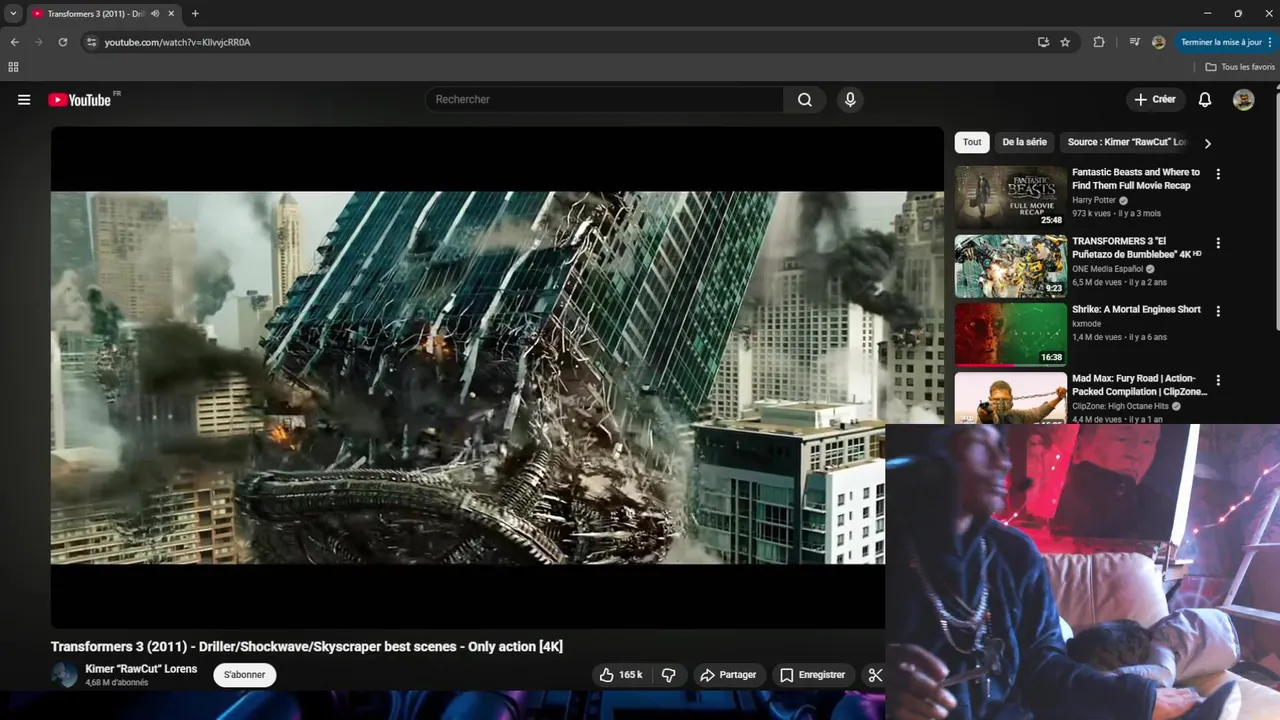Select the De la série filter chip
Screen dimensions: 1280x720
click(x=1024, y=142)
